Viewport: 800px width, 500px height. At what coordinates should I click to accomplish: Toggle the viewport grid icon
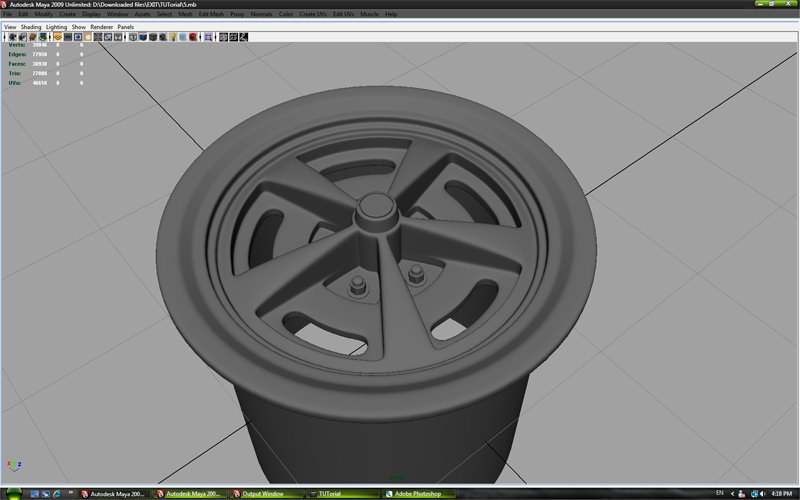click(x=58, y=37)
